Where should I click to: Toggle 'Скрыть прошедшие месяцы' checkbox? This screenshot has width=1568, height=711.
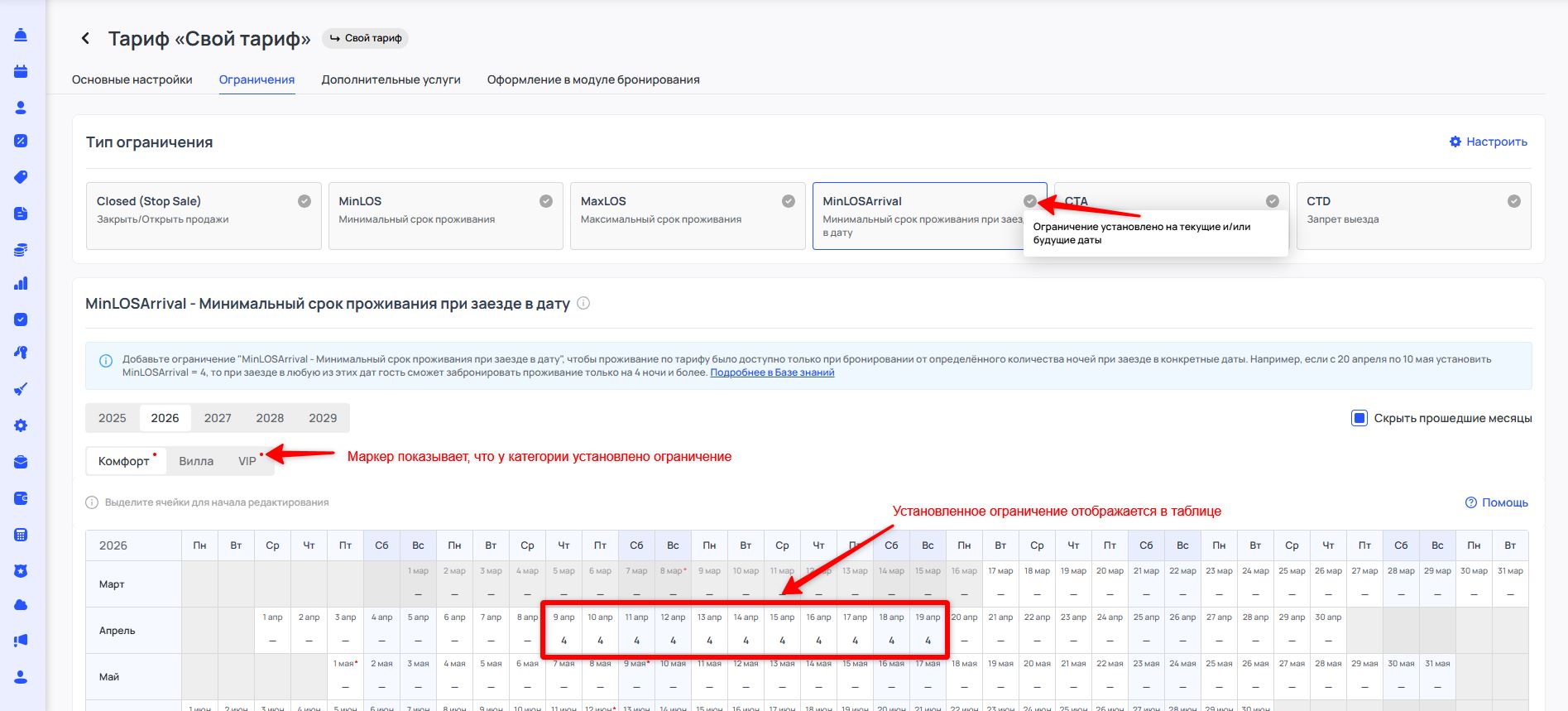(1359, 418)
